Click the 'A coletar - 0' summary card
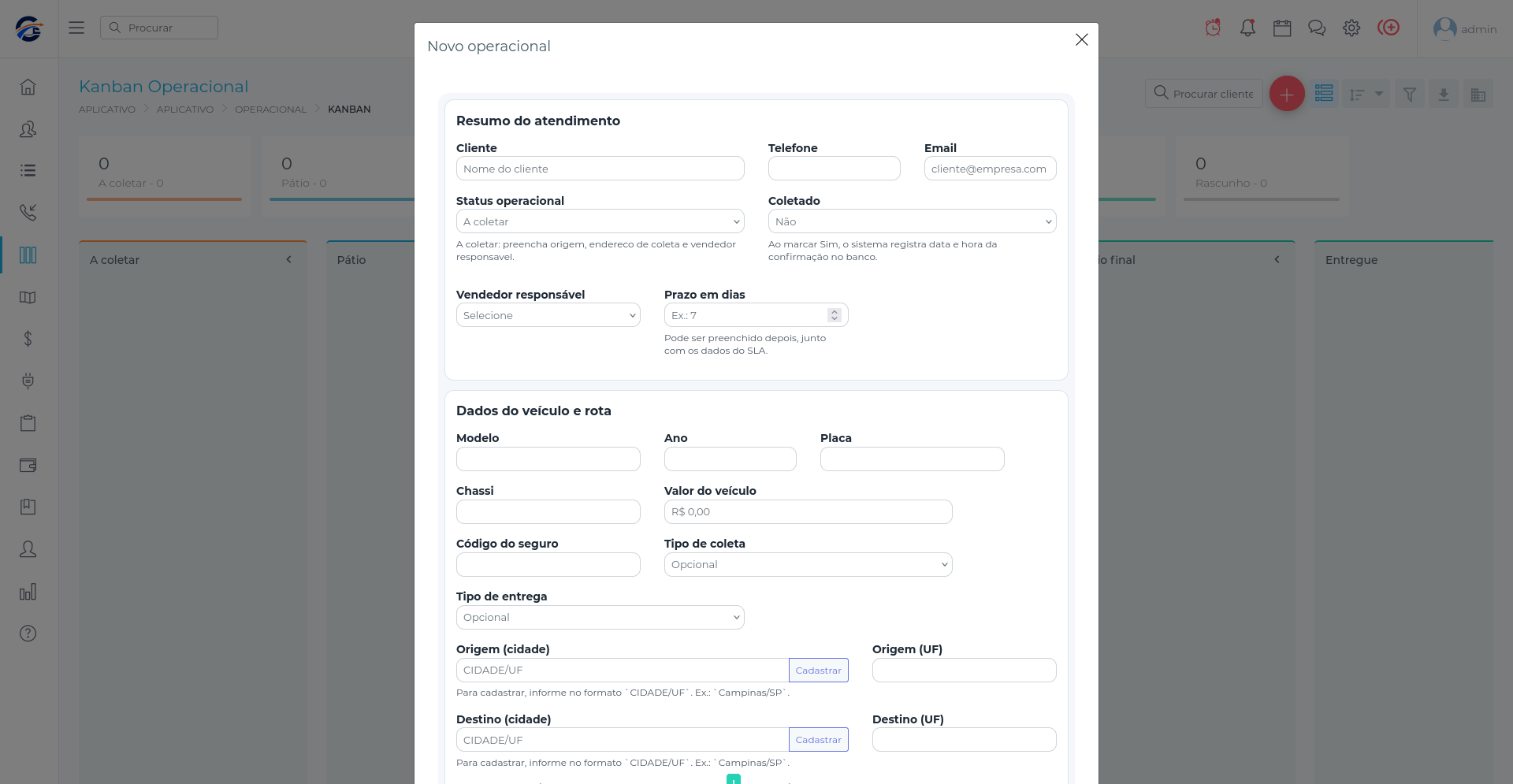Screen dimensions: 1513x784 164,176
